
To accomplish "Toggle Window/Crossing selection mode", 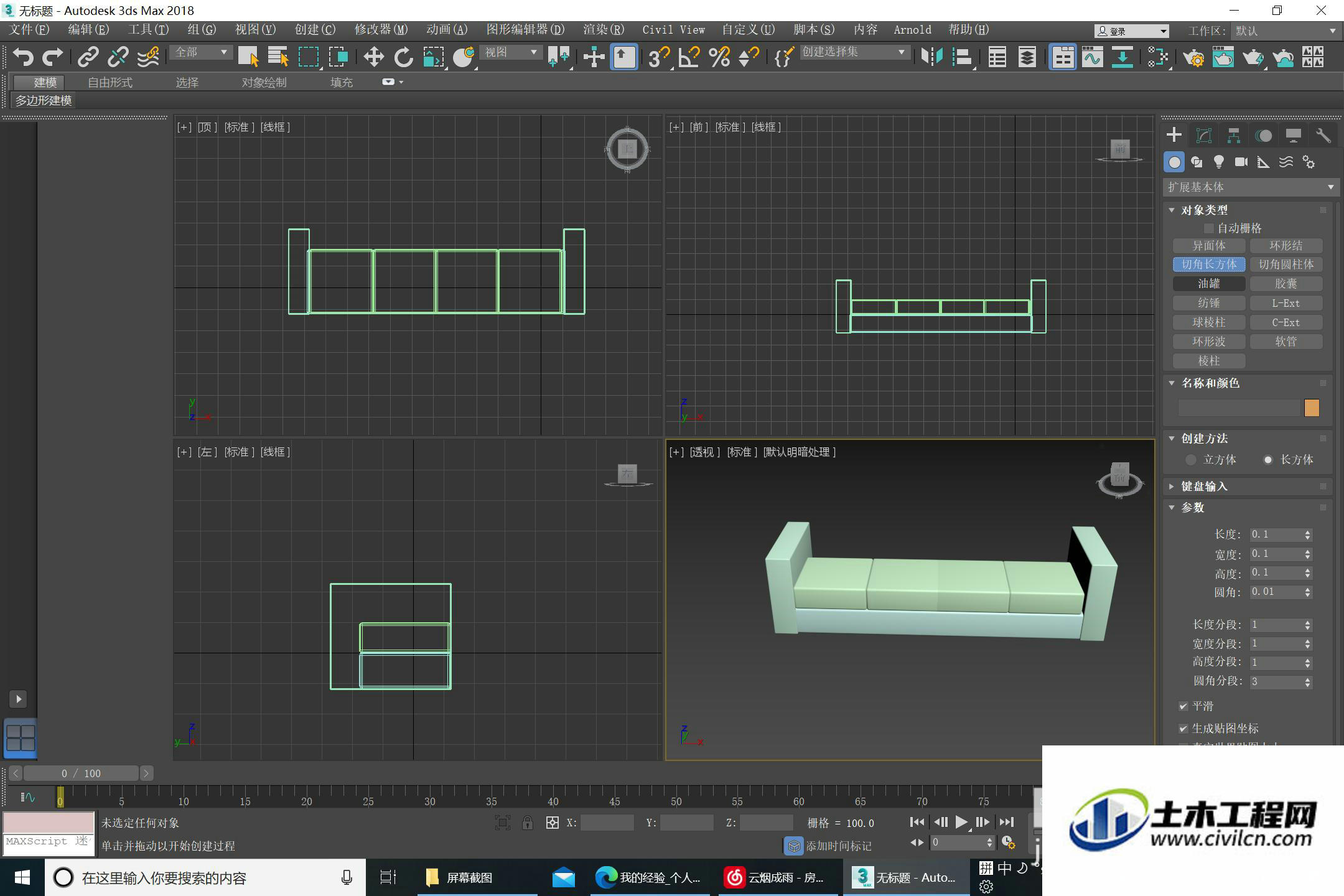I will (x=338, y=57).
